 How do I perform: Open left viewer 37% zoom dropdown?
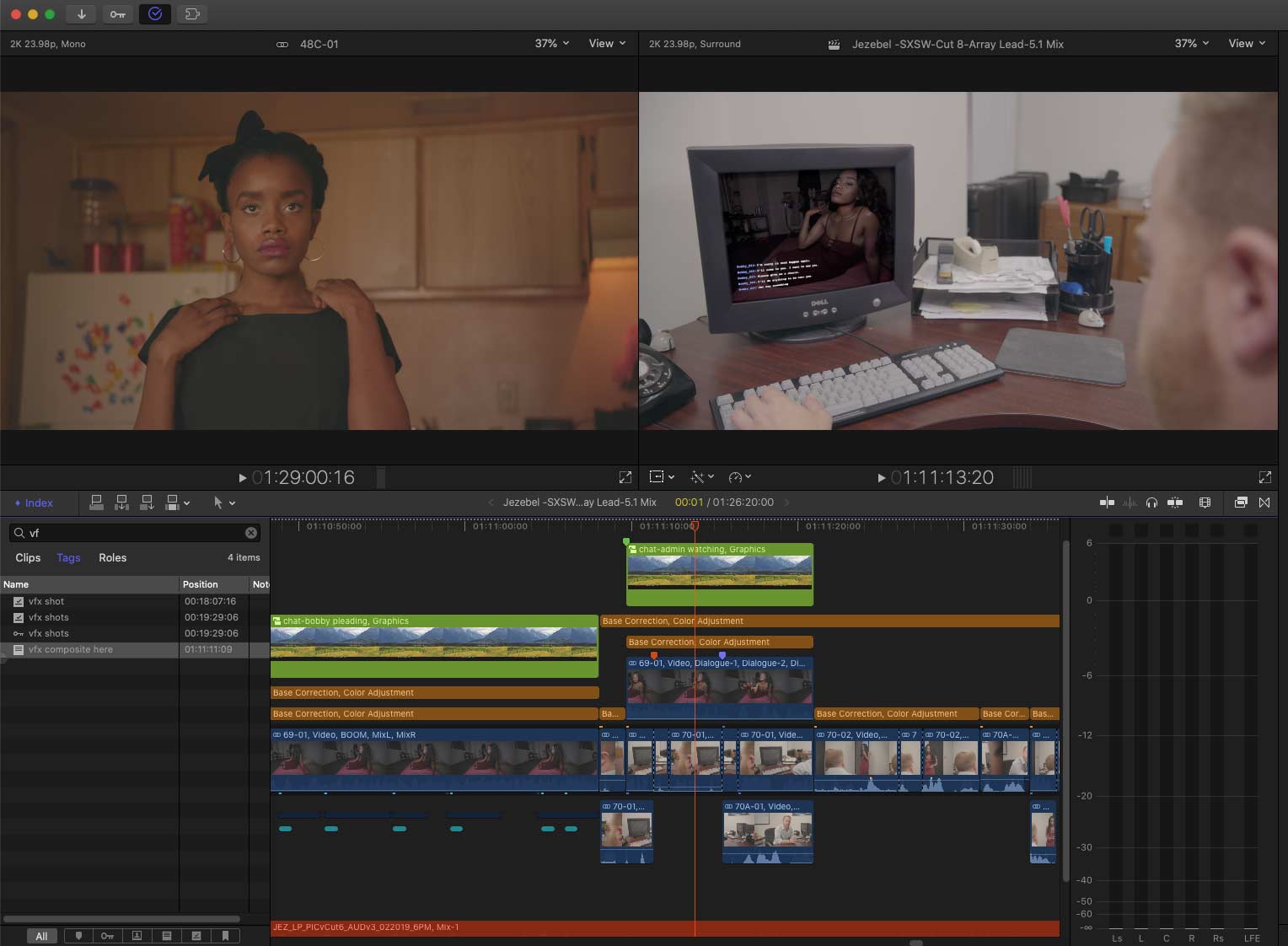click(x=552, y=44)
